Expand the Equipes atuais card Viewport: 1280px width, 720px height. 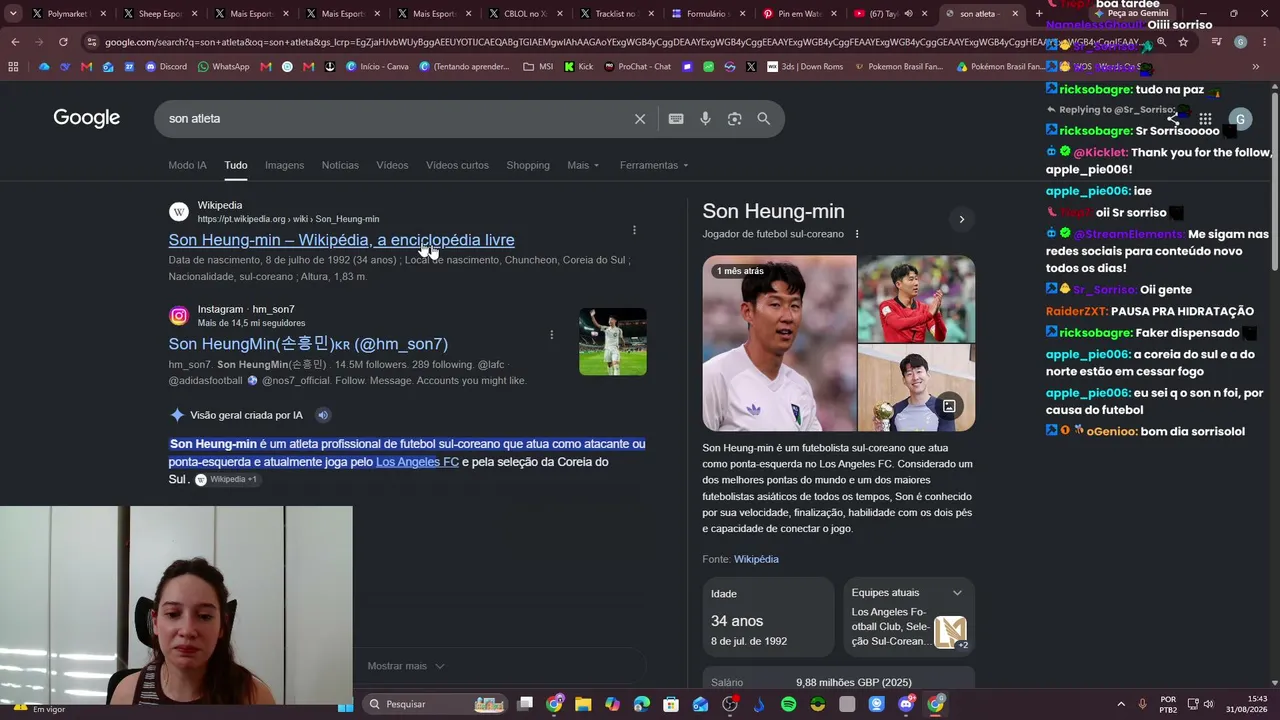click(957, 593)
